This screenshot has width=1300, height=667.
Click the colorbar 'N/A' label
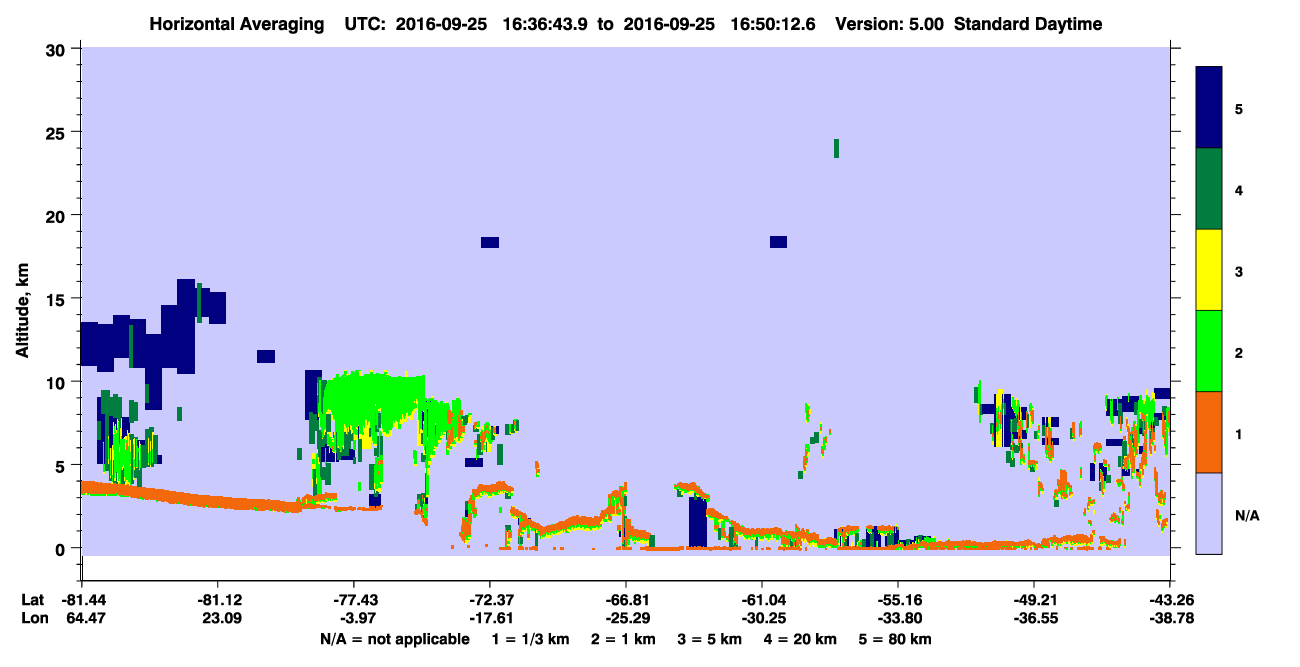point(1247,515)
